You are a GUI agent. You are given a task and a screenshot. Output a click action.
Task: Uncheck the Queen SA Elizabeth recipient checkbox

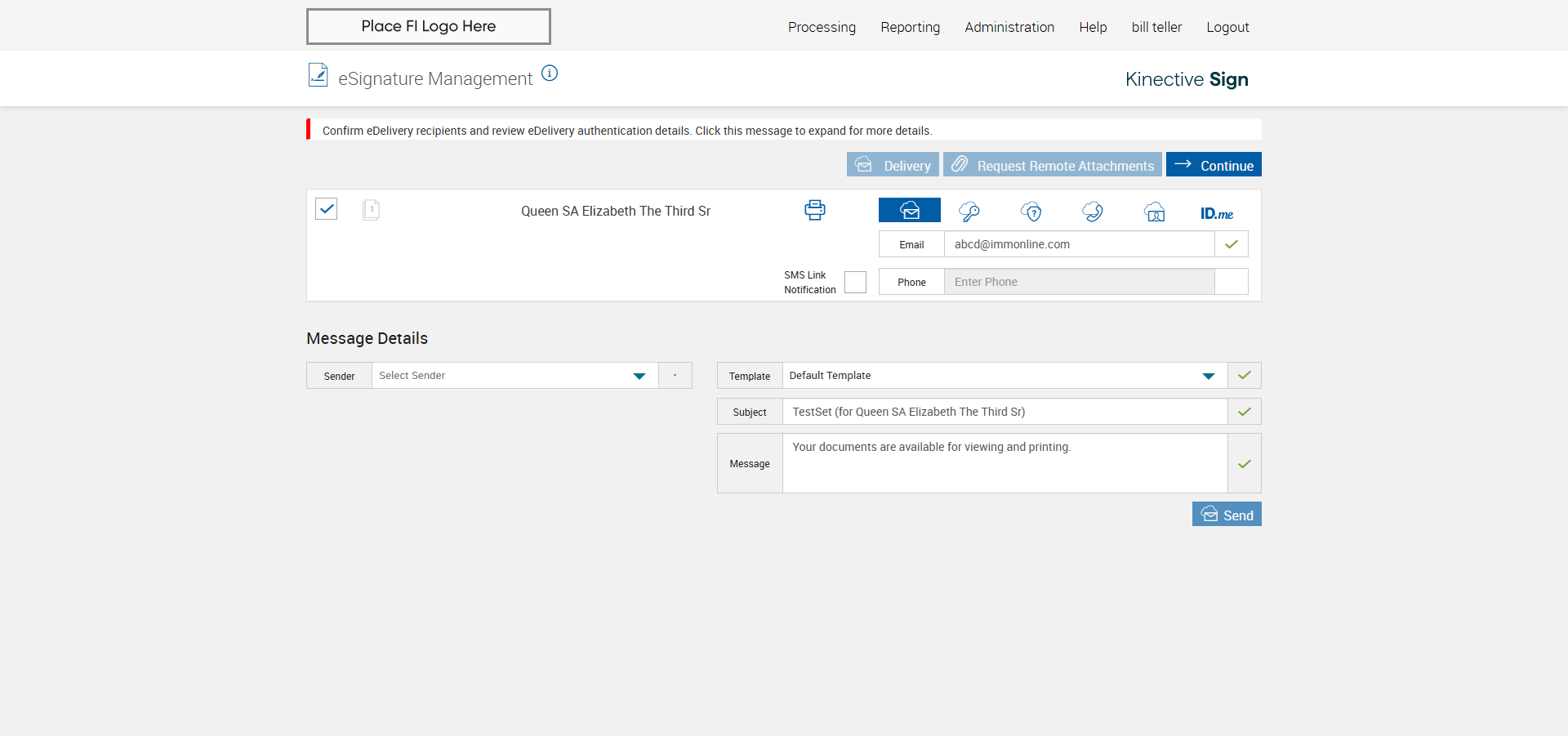click(x=327, y=209)
